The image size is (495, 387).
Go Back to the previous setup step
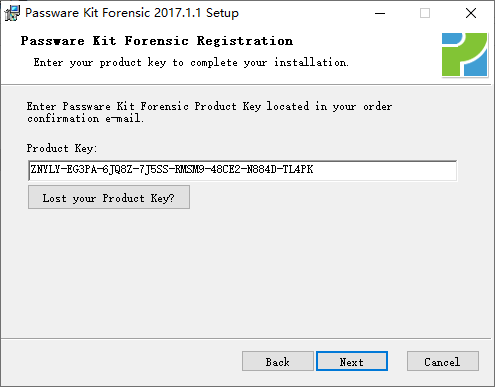click(x=278, y=361)
